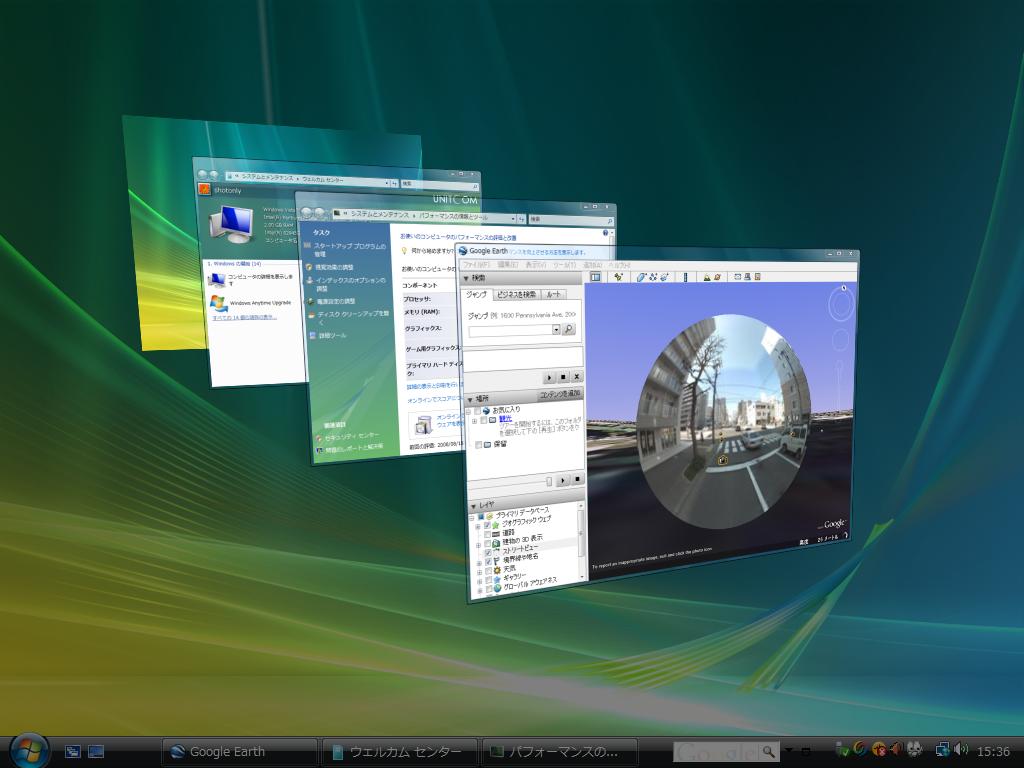1024x768 pixels.
Task: Click the Street View camera icon on the road
Action: point(723,460)
